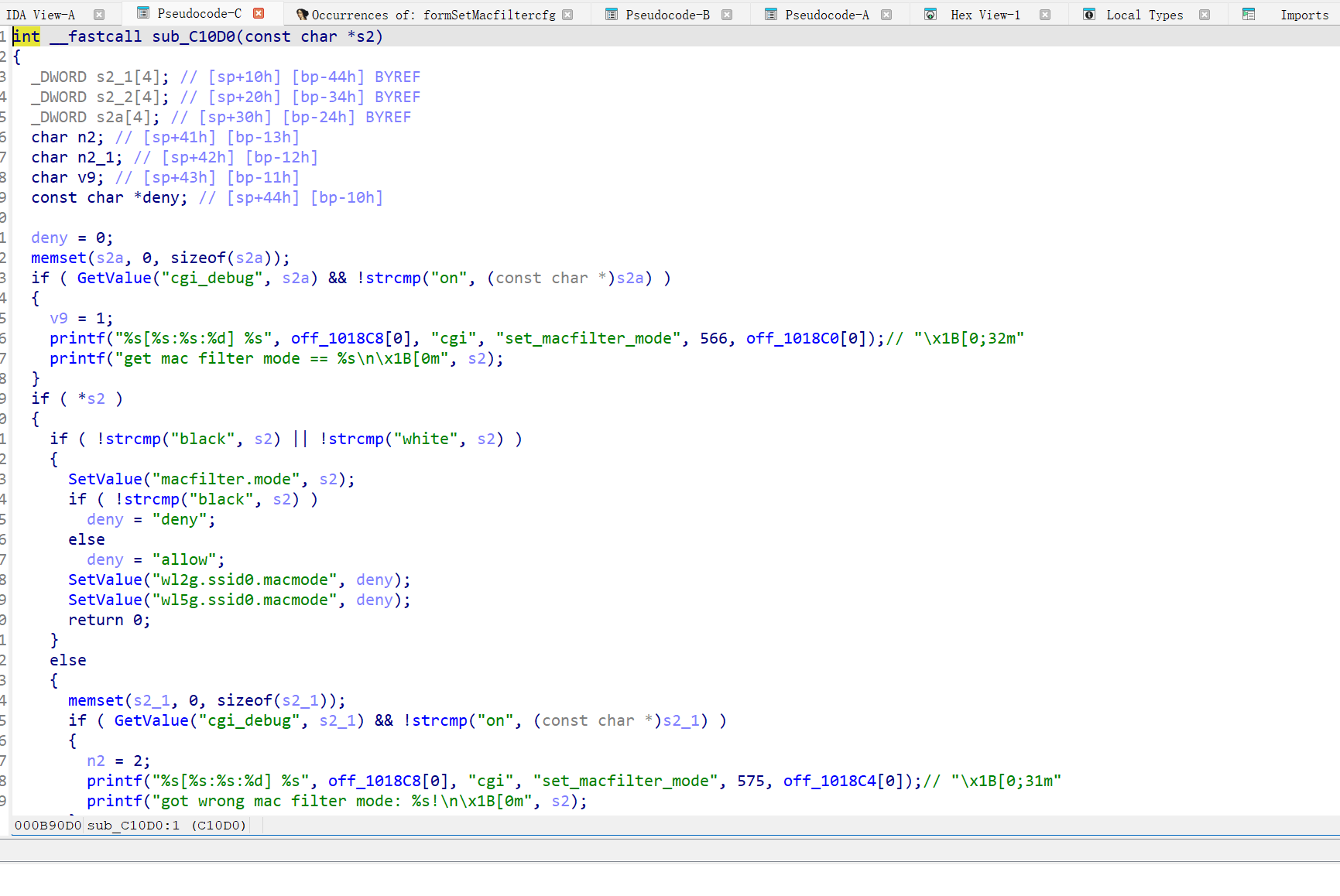This screenshot has height=896, width=1340.
Task: Close the Local Types tab
Action: click(x=1205, y=15)
